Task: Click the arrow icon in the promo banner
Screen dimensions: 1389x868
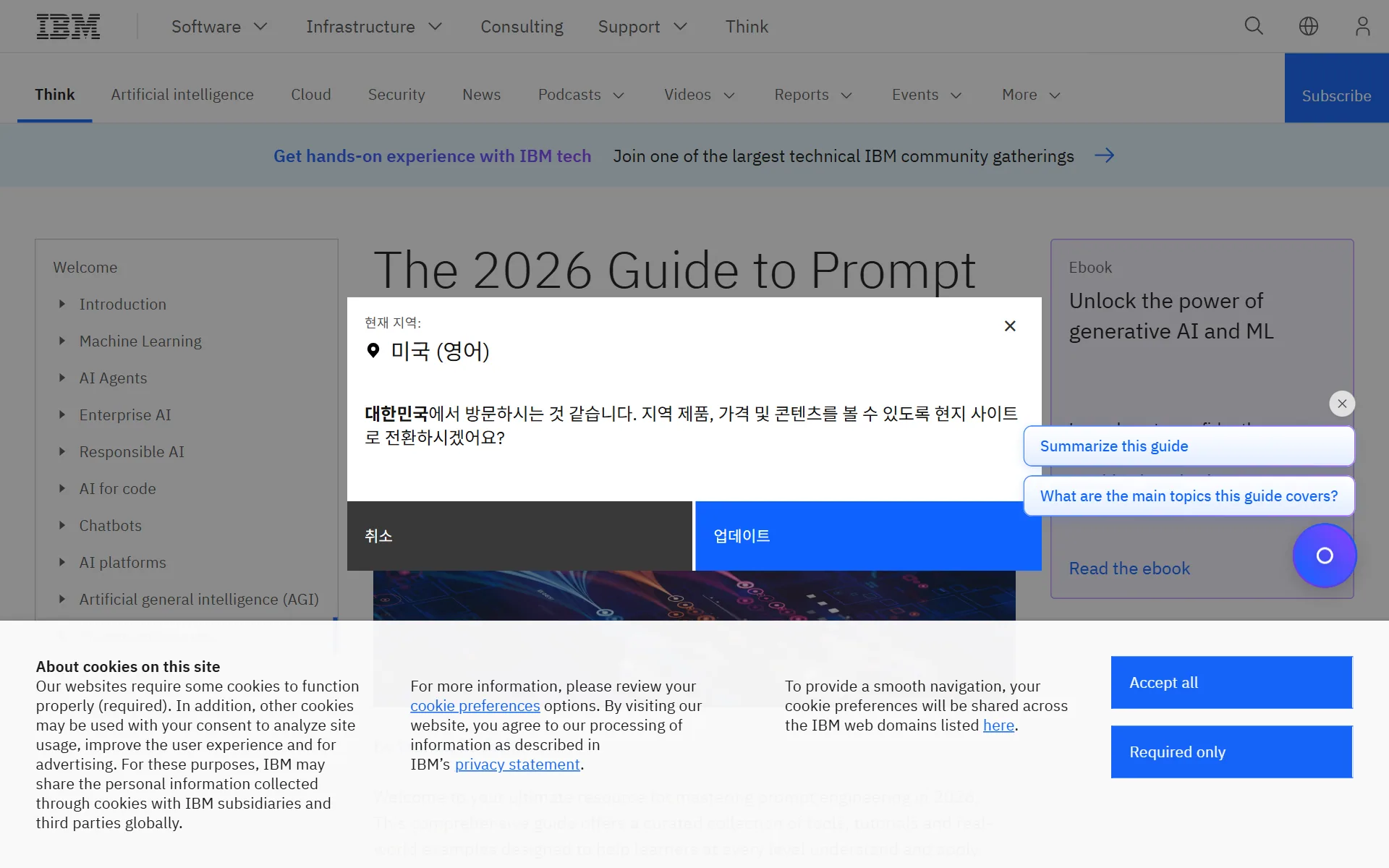Action: [x=1104, y=156]
